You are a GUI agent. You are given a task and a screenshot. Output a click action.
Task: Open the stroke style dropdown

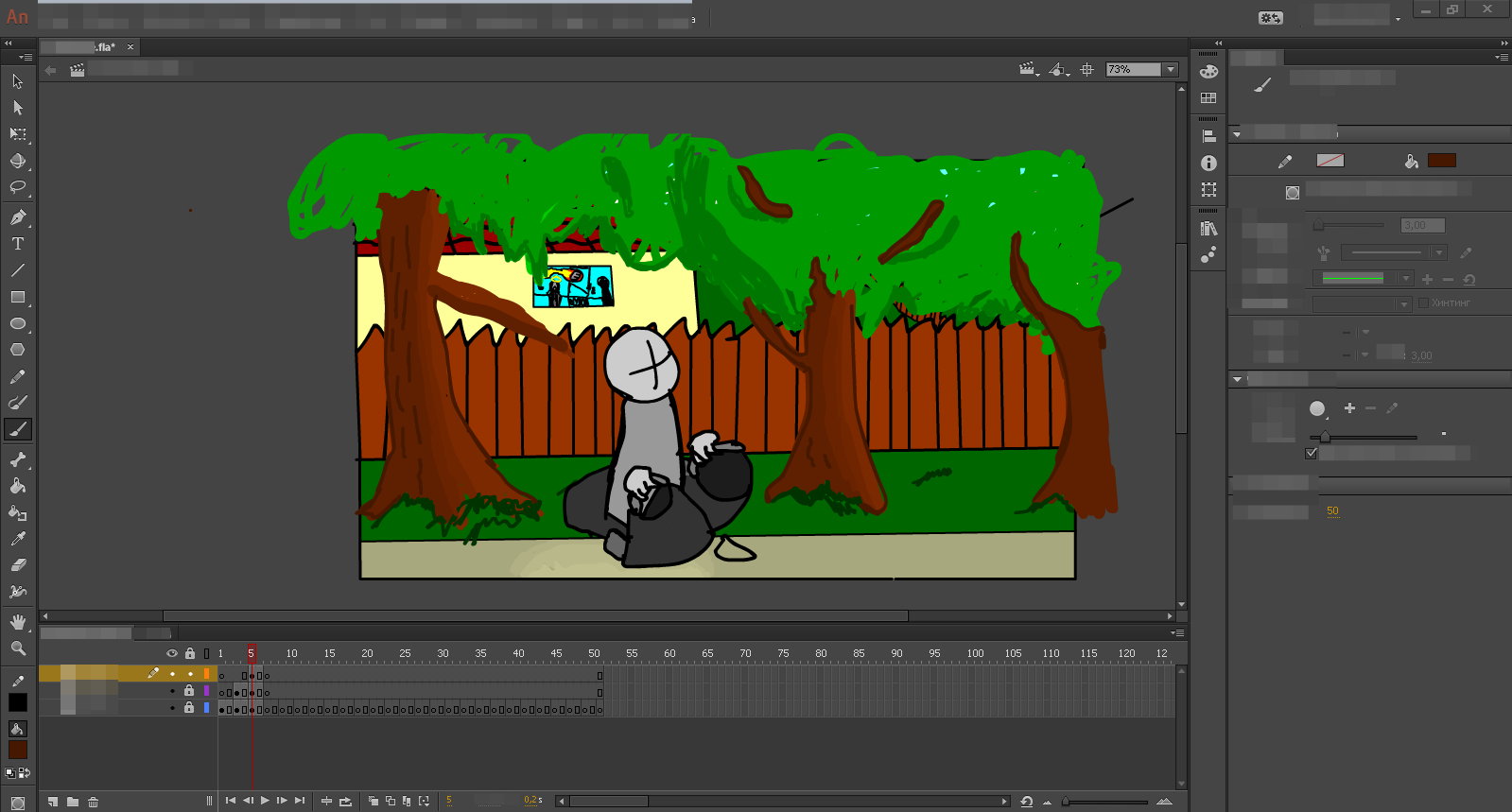(1439, 252)
